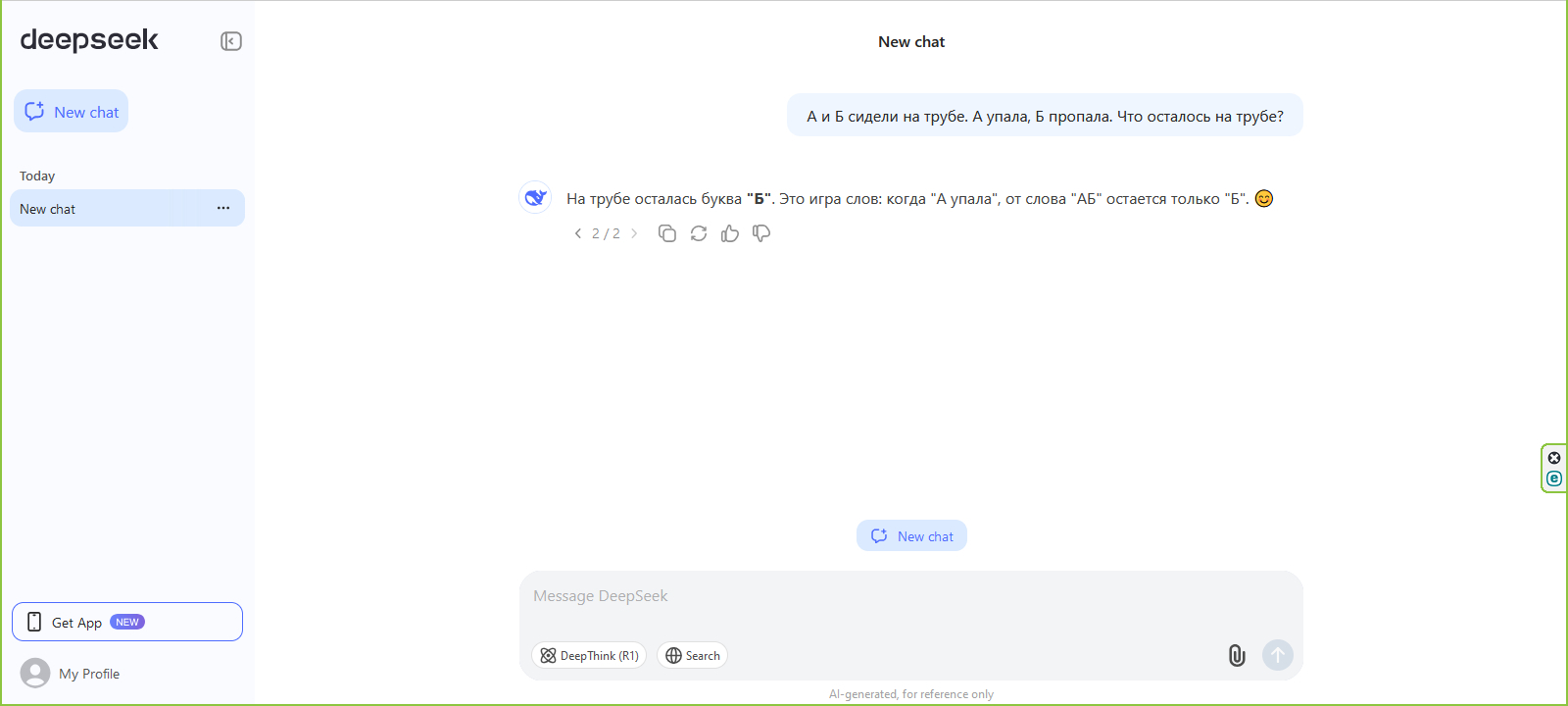The height and width of the screenshot is (706, 1568).
Task: Open the more options menu for New chat
Action: coord(223,209)
